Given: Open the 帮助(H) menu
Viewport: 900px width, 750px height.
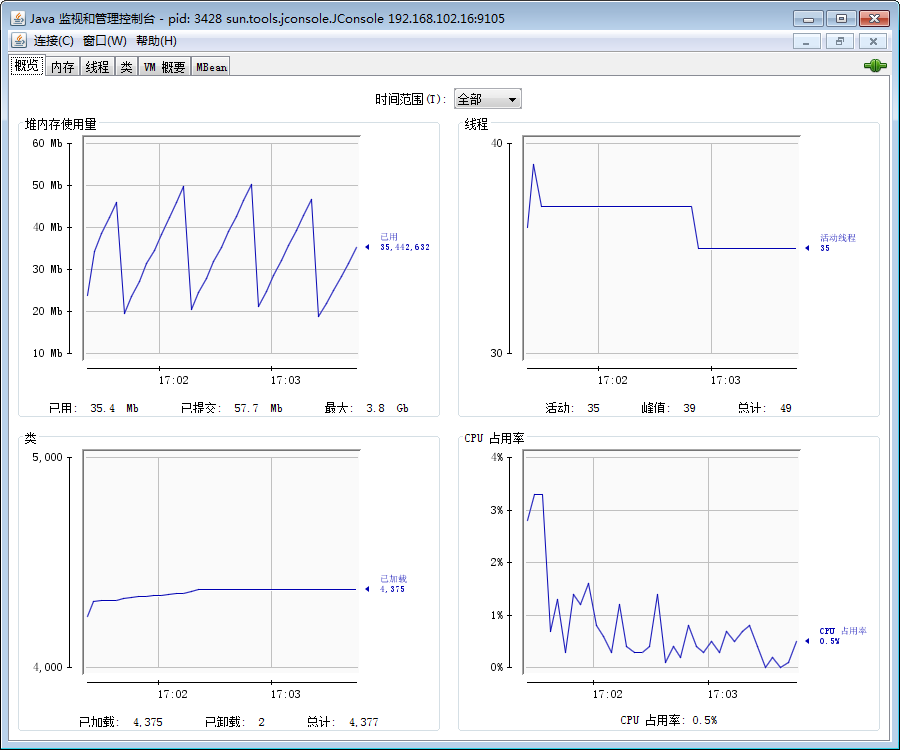Looking at the screenshot, I should pyautogui.click(x=156, y=41).
